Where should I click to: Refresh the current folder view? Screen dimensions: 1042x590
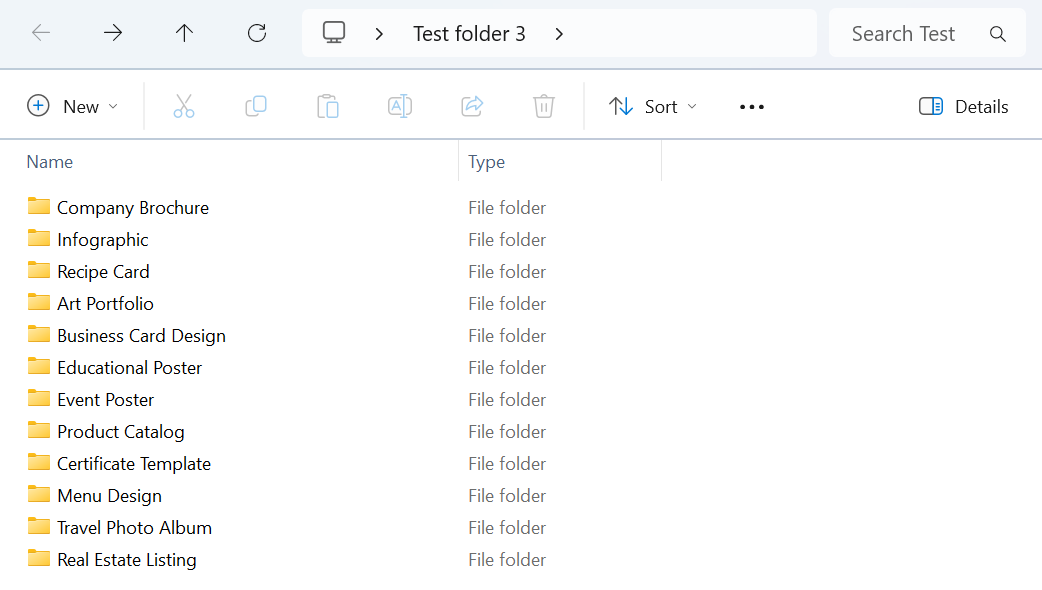[x=257, y=33]
